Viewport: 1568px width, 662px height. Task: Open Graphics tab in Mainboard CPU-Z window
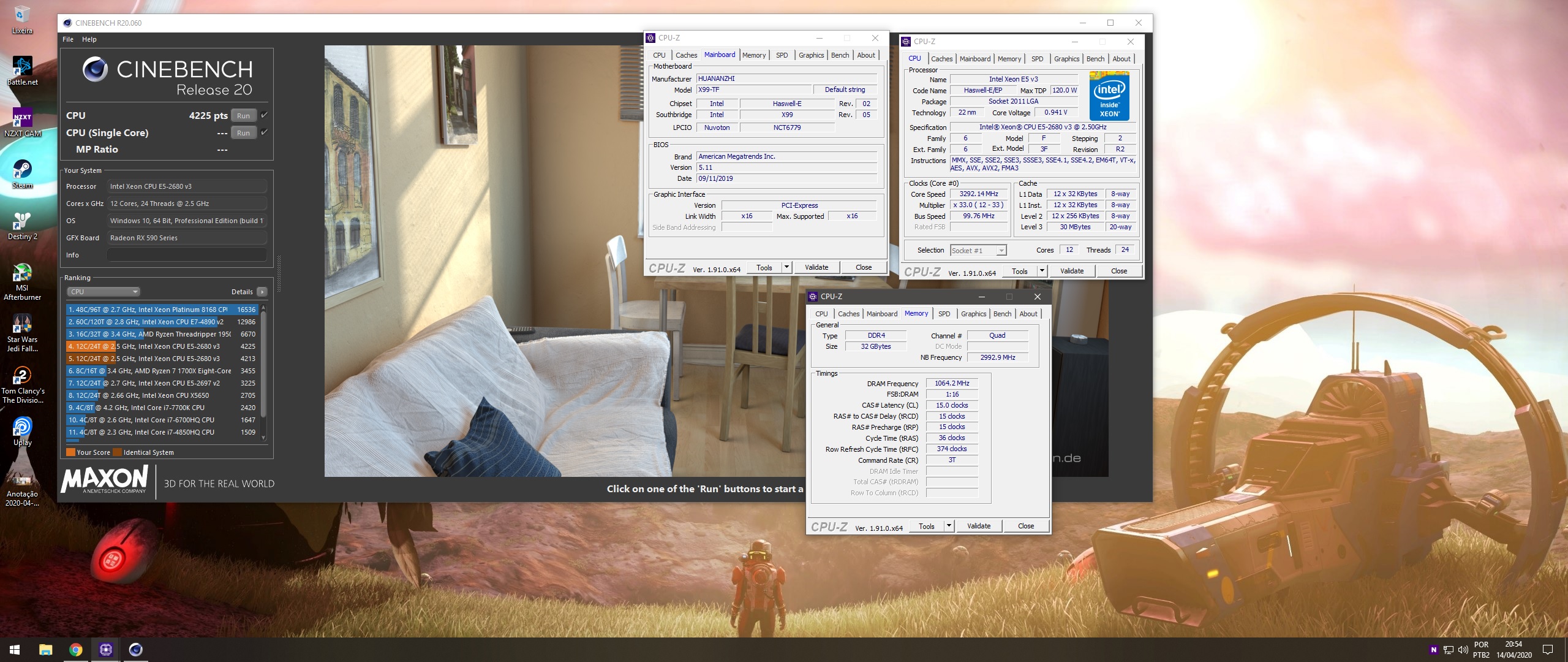click(811, 55)
